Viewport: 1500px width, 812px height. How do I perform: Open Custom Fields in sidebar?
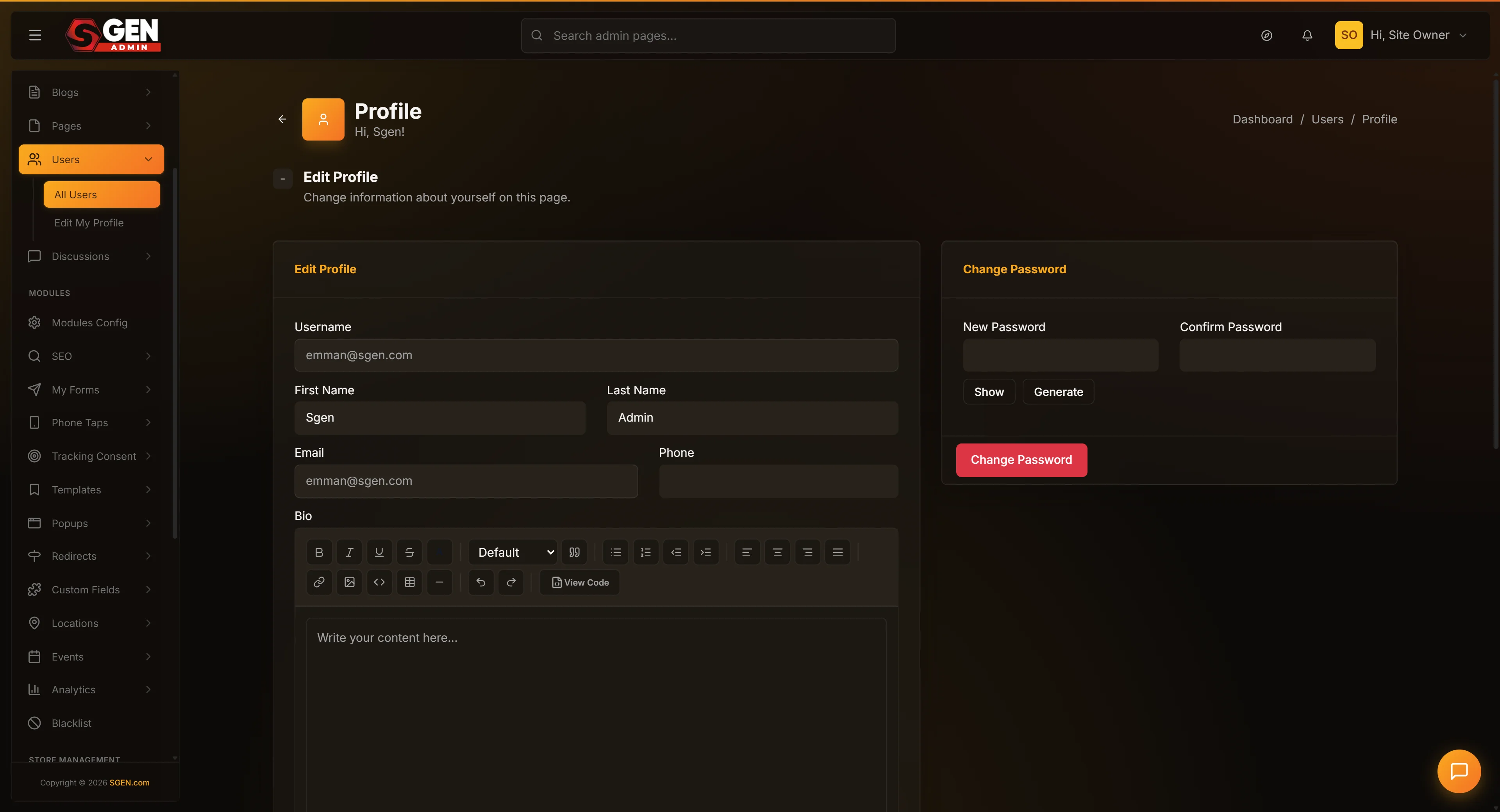(91, 589)
